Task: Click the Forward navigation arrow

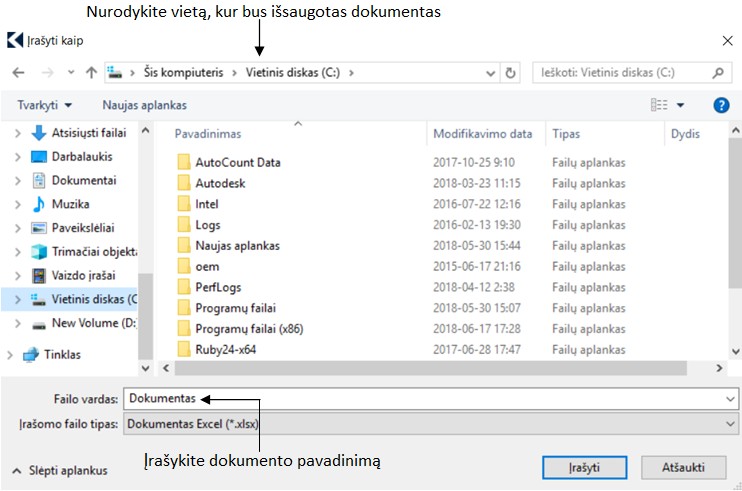Action: [47, 72]
